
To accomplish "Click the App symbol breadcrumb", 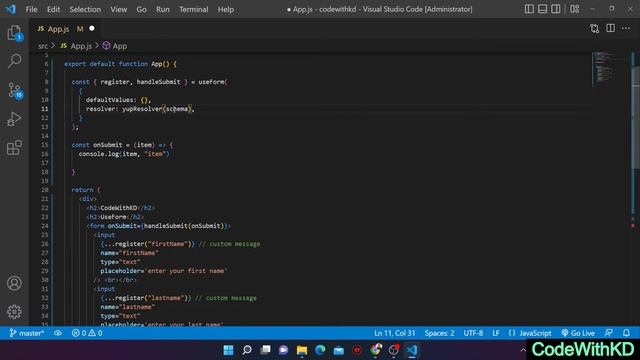I will (x=115, y=46).
